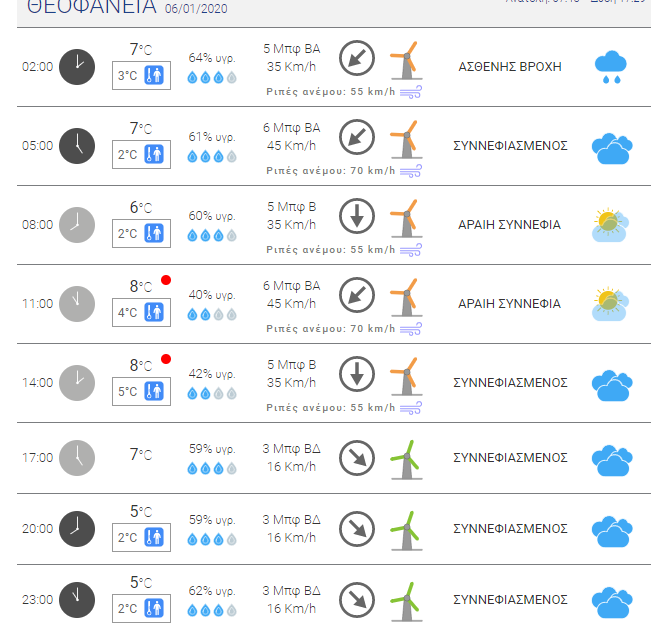Click the red warning dot at 14:00
Image resolution: width=669 pixels, height=624 pixels.
tap(166, 359)
